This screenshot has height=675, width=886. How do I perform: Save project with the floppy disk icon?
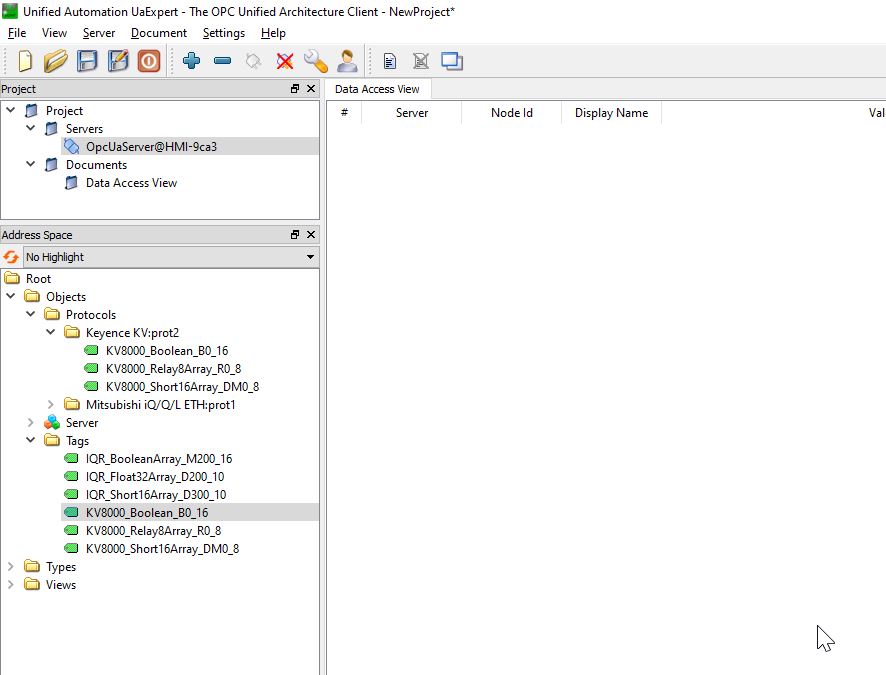(x=87, y=61)
